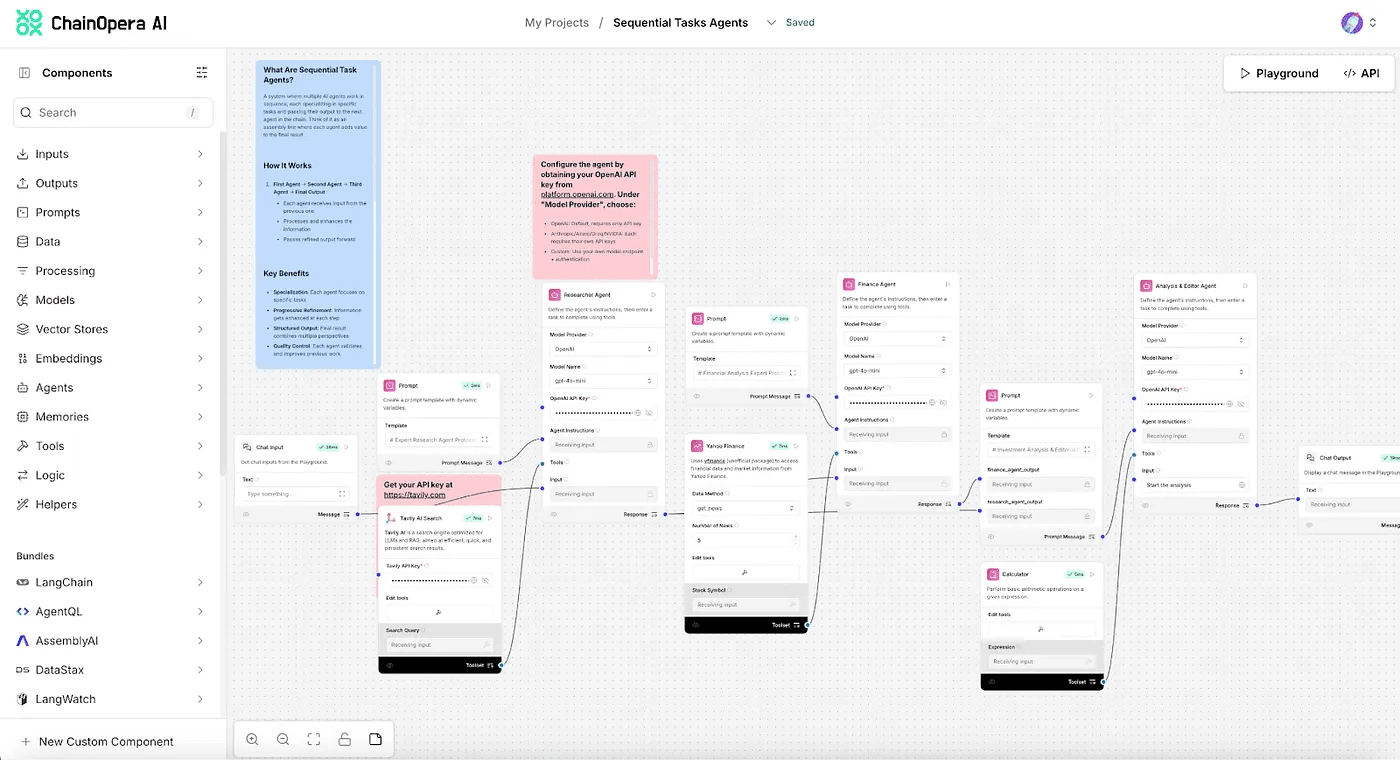Click Chat Input Text field
Screen dimensions: 1400x760
(x=297, y=494)
